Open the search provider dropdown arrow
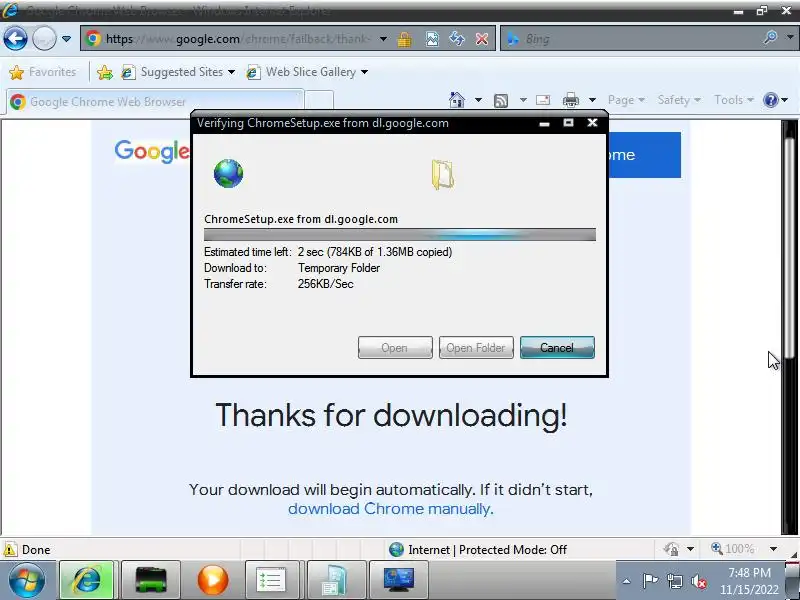This screenshot has height=600, width=800. pyautogui.click(x=790, y=37)
